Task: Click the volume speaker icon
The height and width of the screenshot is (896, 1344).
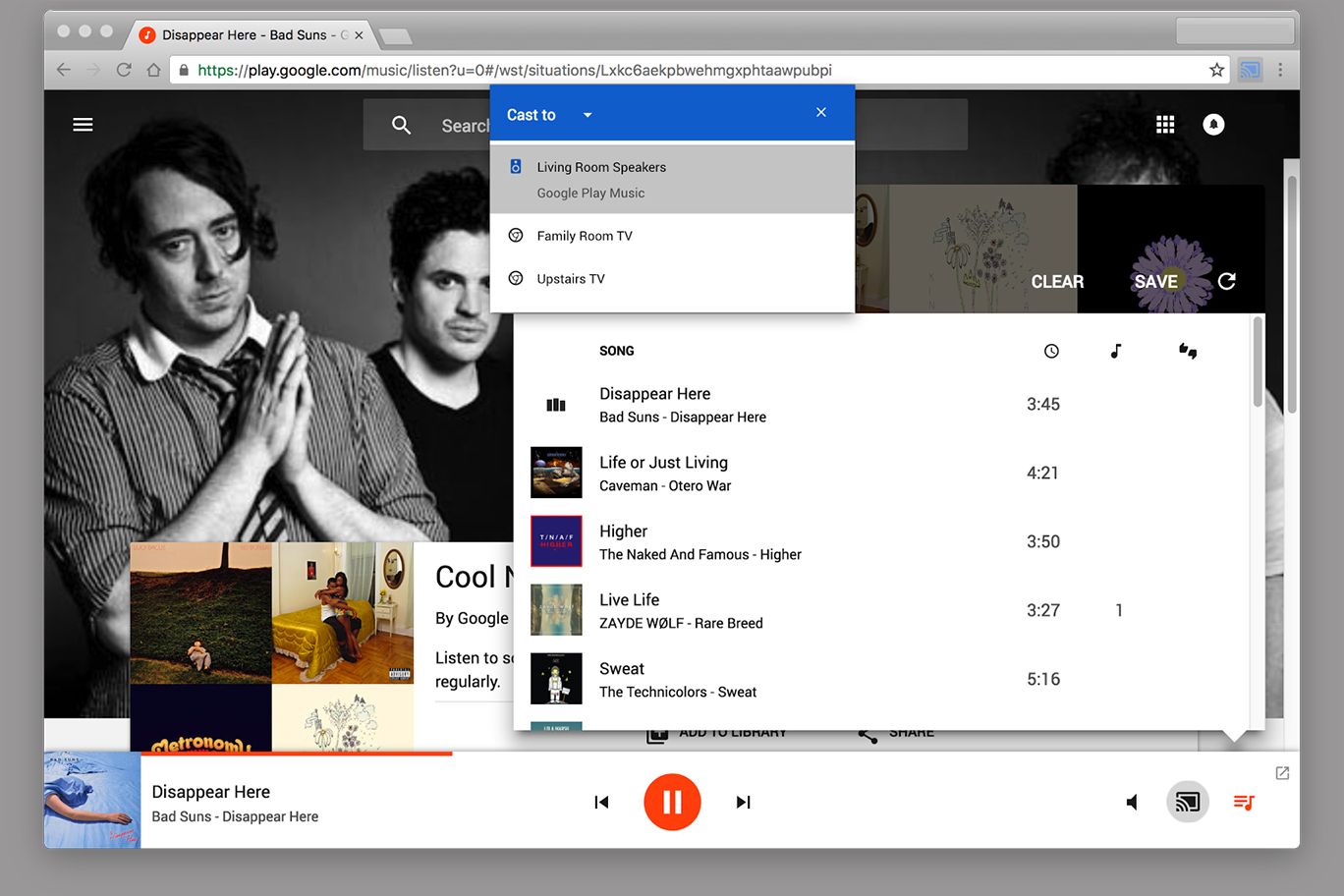Action: [x=1131, y=802]
